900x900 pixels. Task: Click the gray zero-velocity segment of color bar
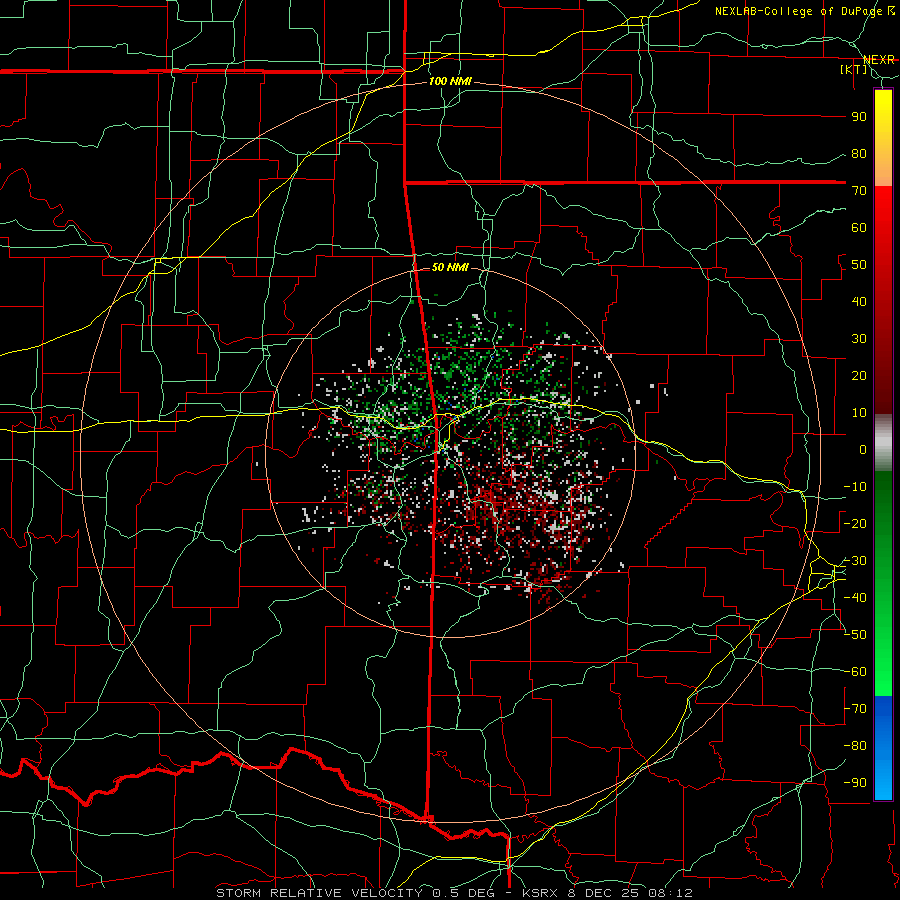coord(883,443)
